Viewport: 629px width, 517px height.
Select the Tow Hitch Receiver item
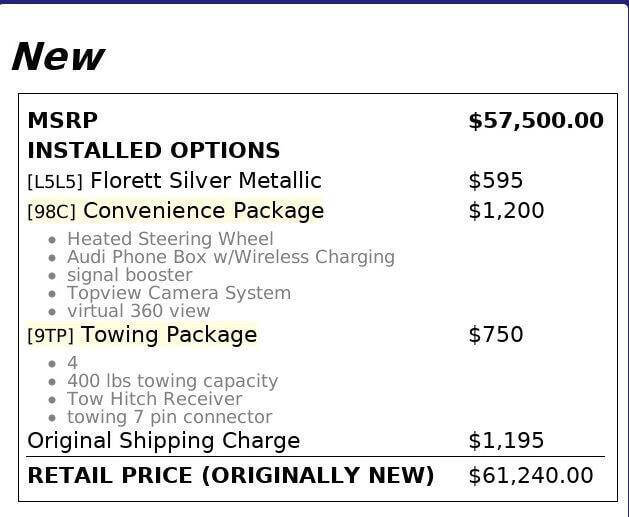154,399
